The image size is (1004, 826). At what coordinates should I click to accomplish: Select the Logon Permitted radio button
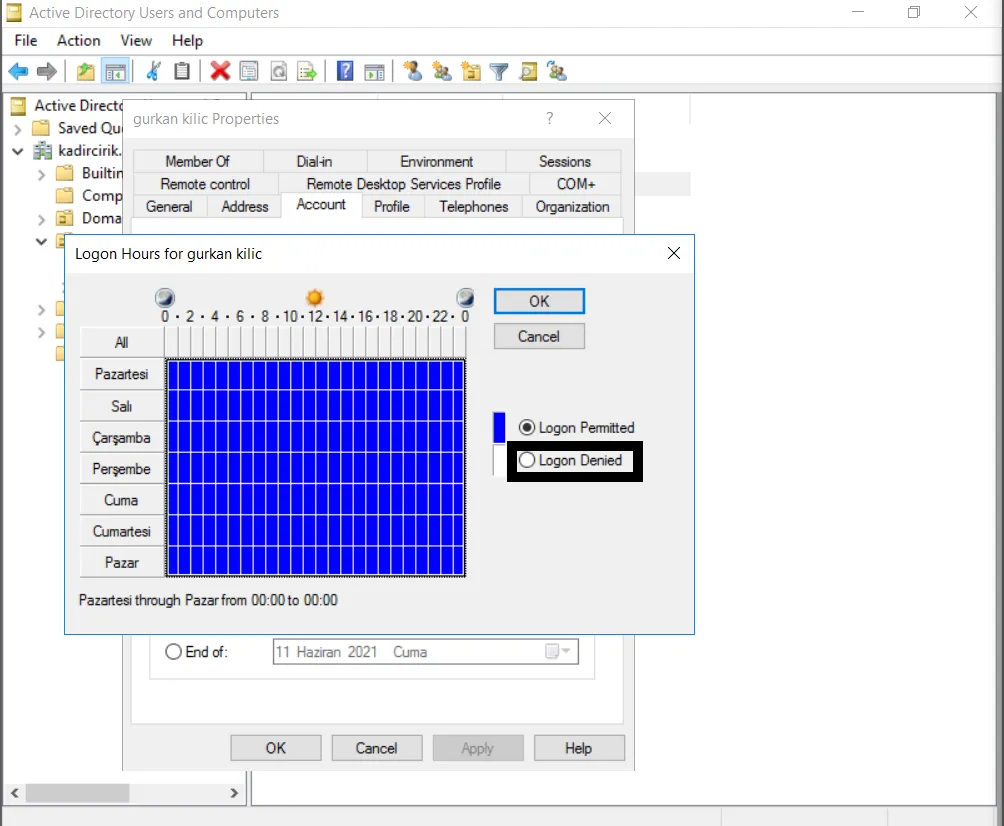point(527,427)
